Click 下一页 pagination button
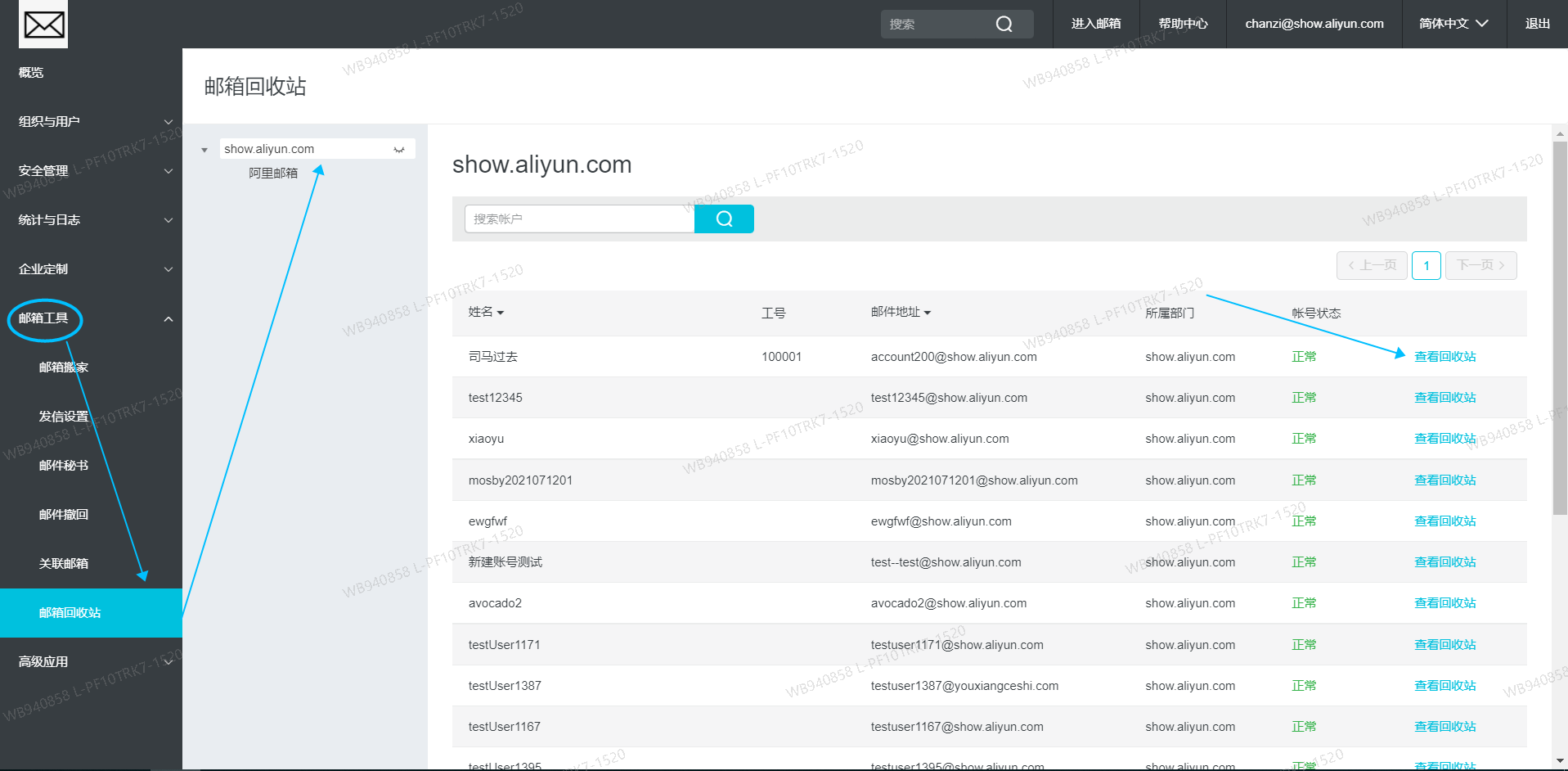Viewport: 1568px width, 771px height. tap(1480, 265)
